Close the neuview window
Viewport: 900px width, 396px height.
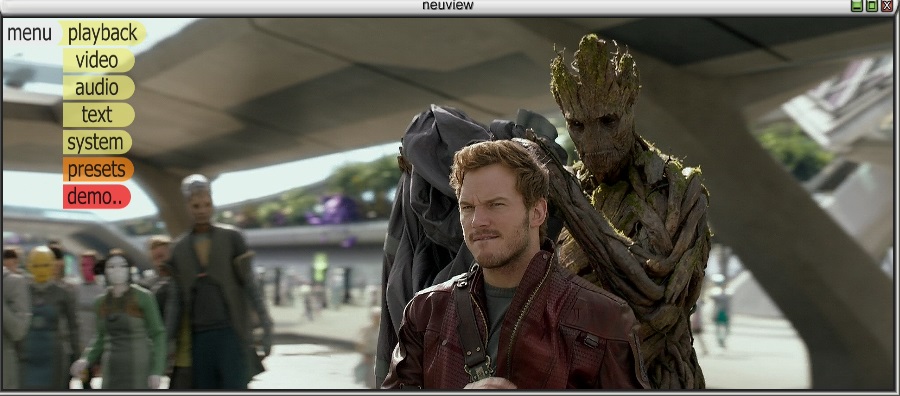coord(886,6)
